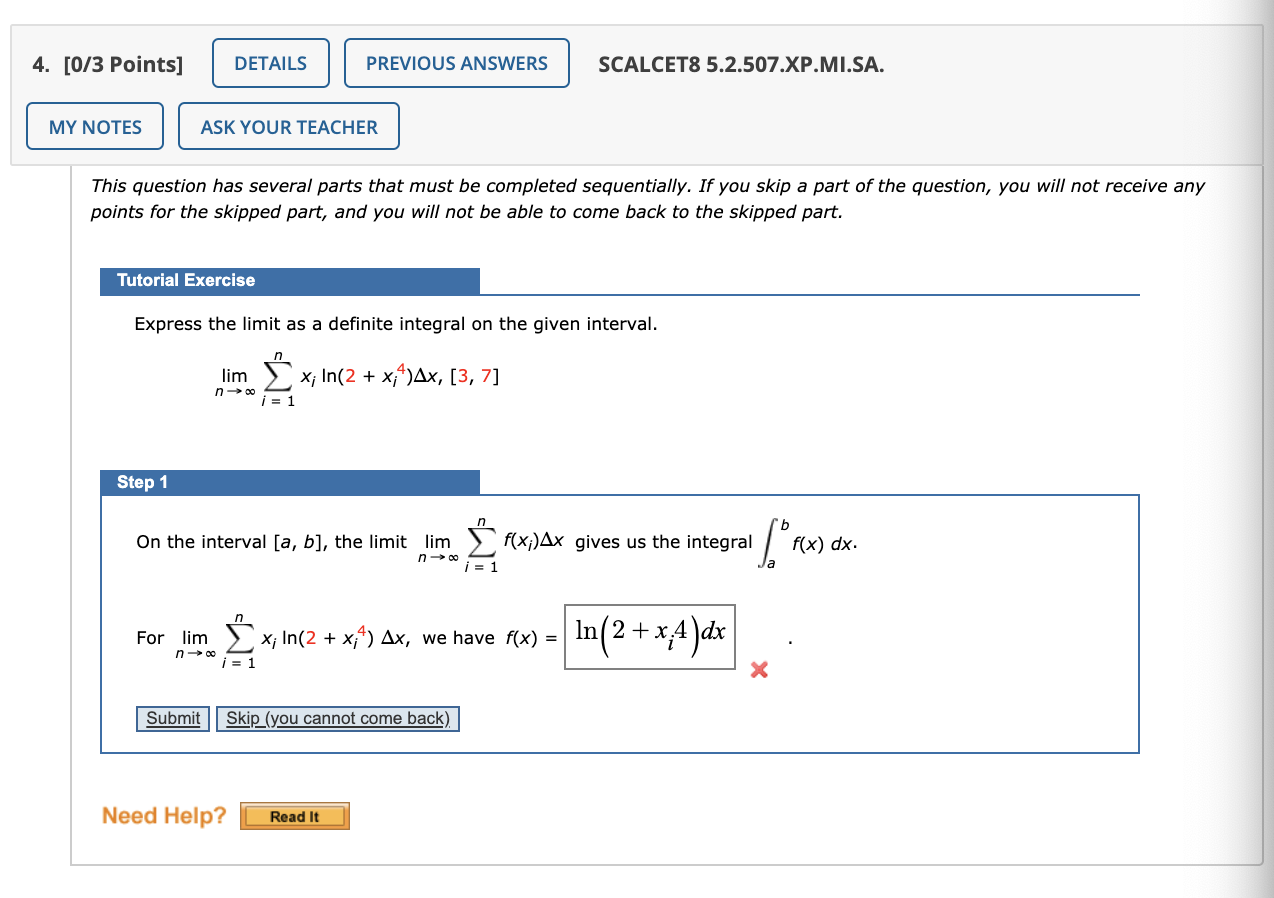Viewport: 1274px width, 898px height.
Task: Click Skip (you cannot come back)
Action: [x=337, y=718]
